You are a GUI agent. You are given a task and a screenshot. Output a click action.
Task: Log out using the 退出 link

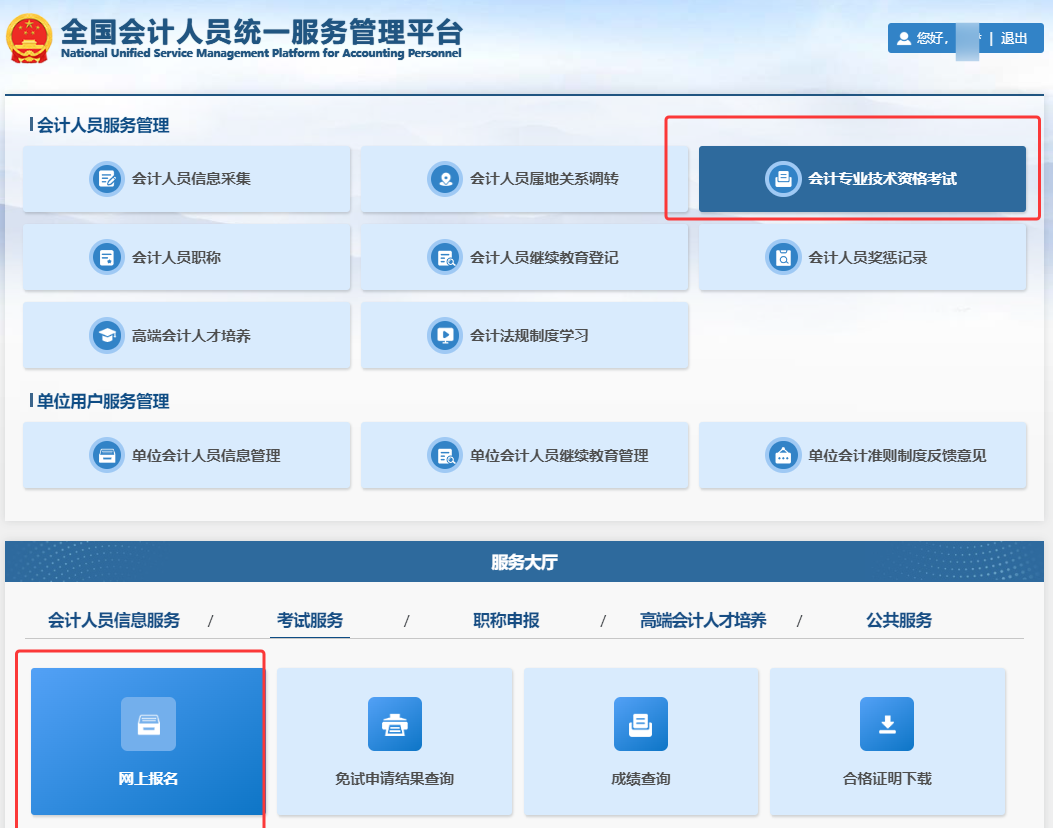[x=1014, y=39]
